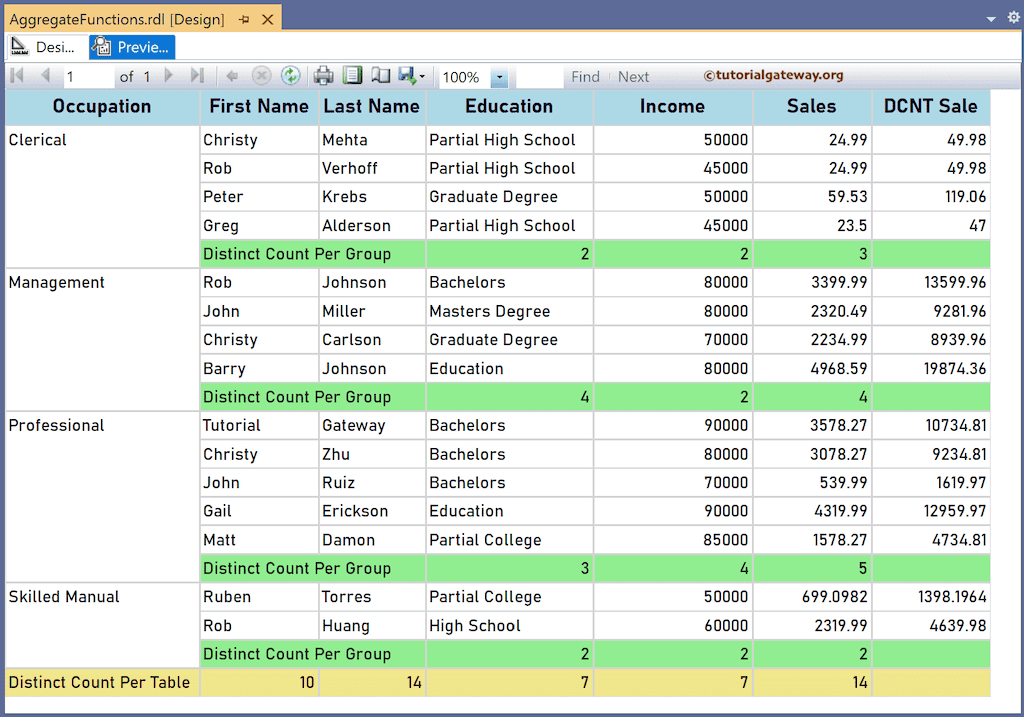Refresh the report preview
Screen dimensions: 1024x717
click(292, 76)
